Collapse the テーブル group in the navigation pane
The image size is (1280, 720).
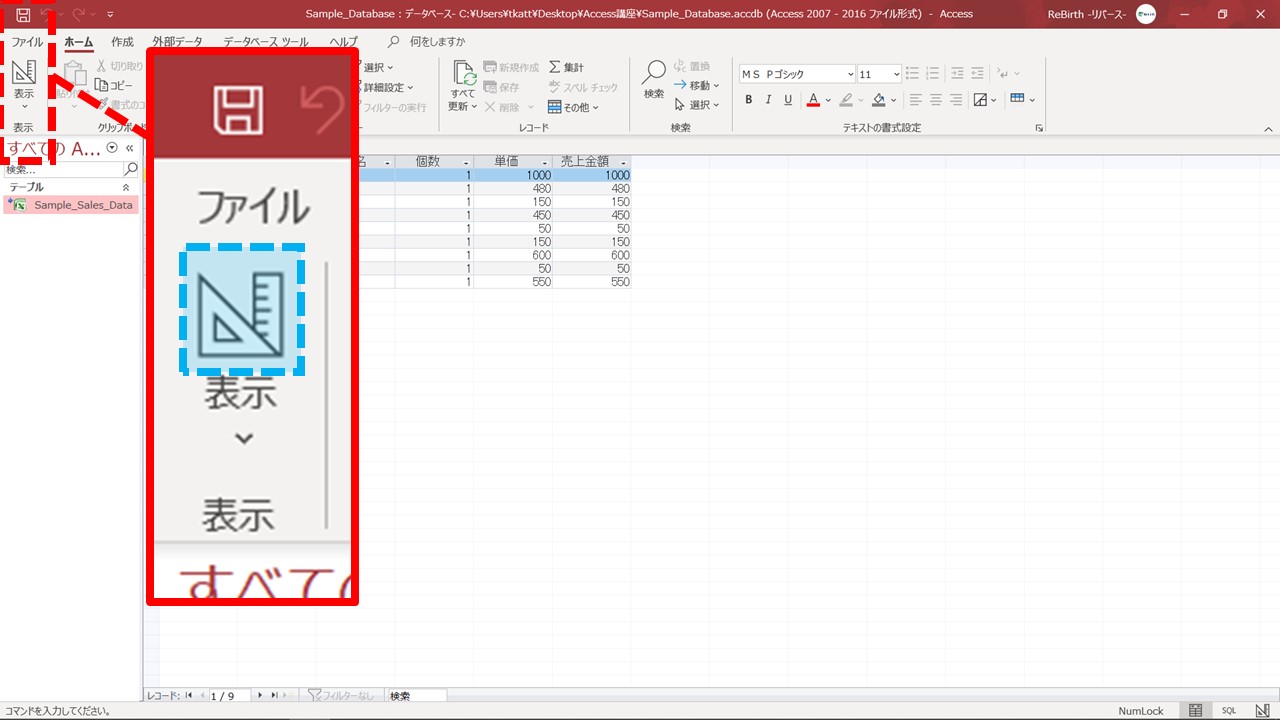126,187
